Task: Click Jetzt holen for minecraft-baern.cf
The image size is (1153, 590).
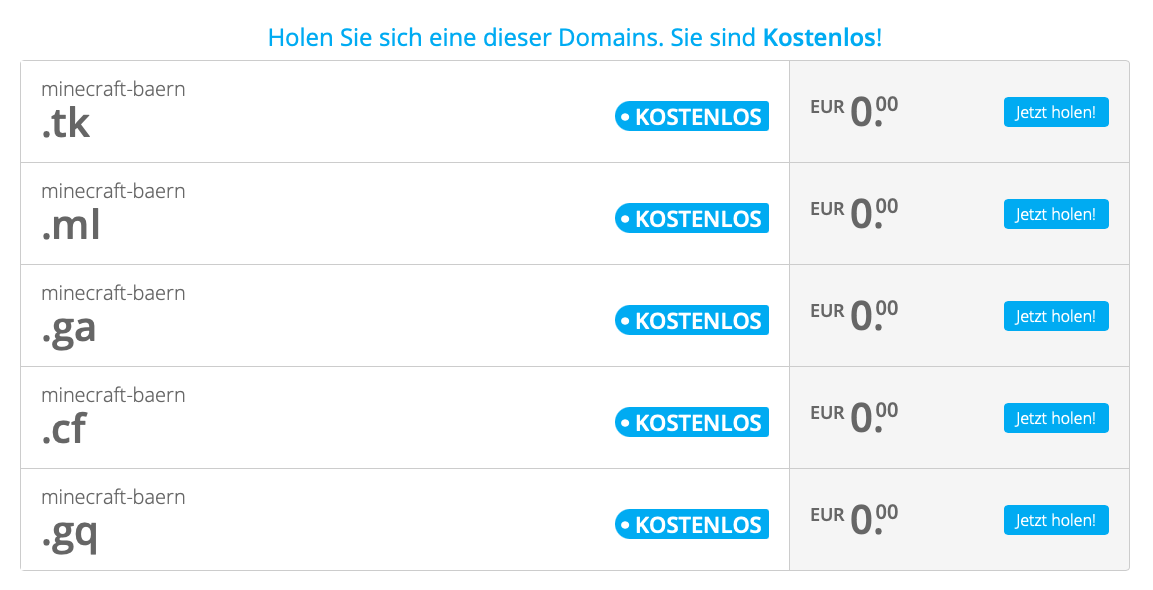Action: tap(1056, 418)
